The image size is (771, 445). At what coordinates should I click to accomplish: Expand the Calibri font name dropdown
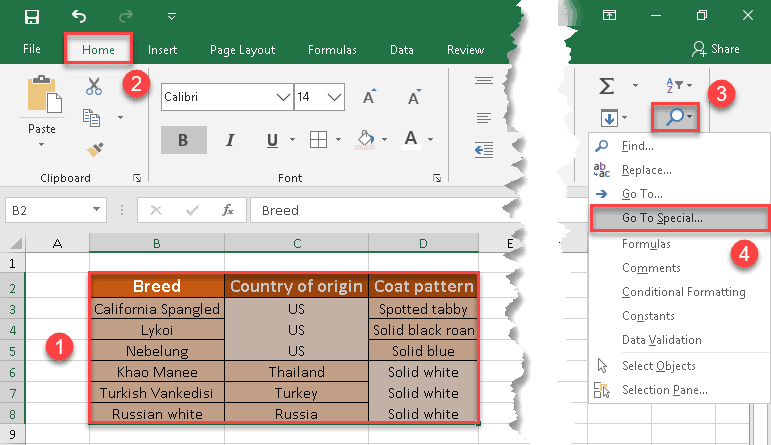coord(282,97)
